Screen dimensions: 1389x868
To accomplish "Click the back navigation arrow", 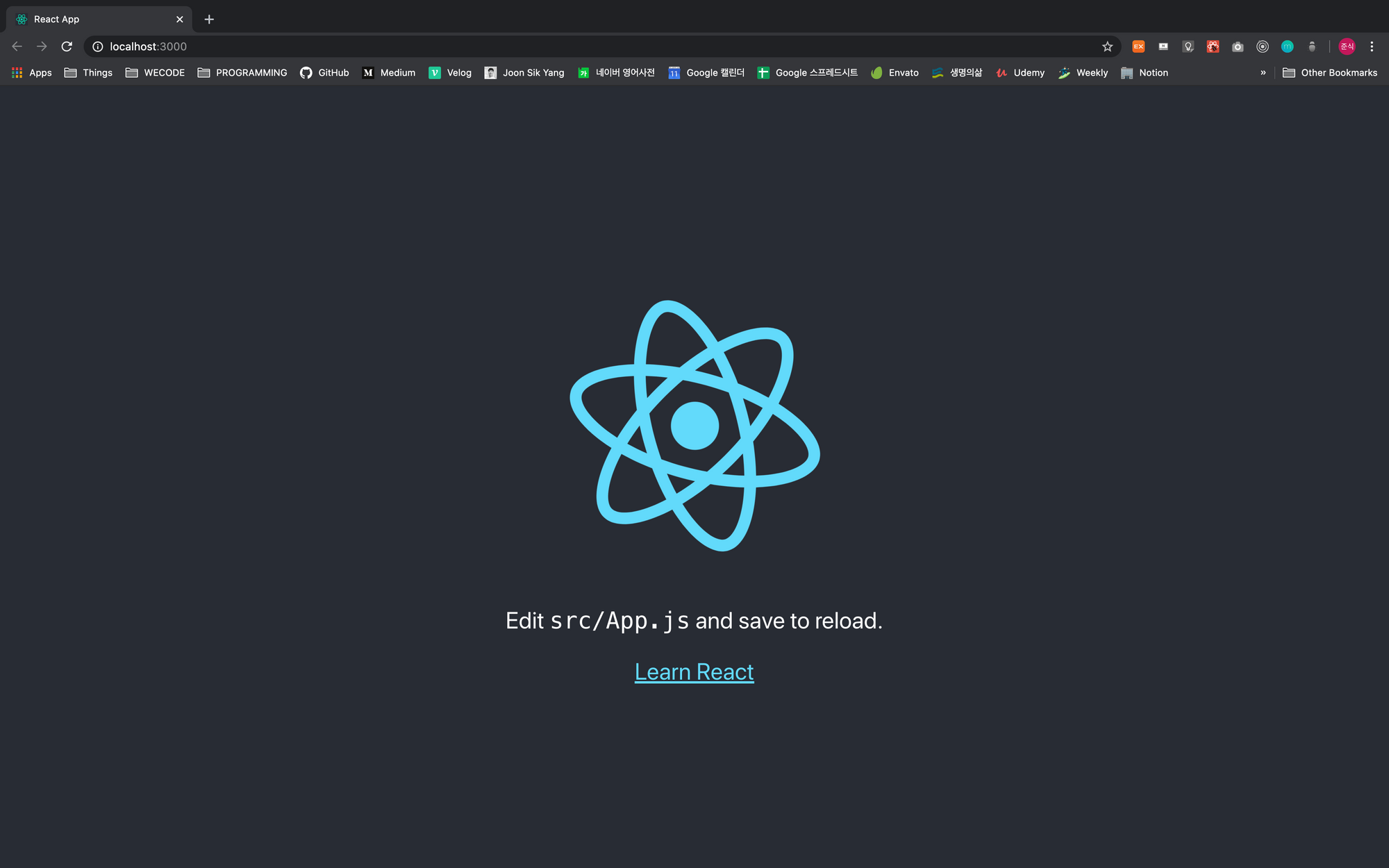I will click(17, 47).
